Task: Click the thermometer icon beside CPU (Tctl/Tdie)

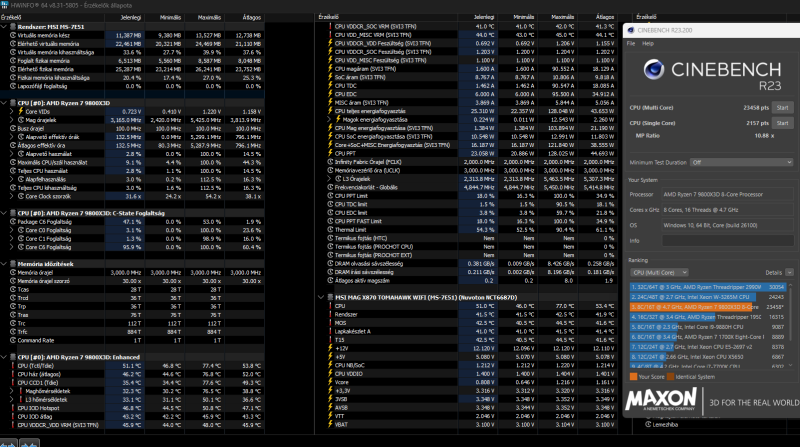Action: (x=13, y=365)
